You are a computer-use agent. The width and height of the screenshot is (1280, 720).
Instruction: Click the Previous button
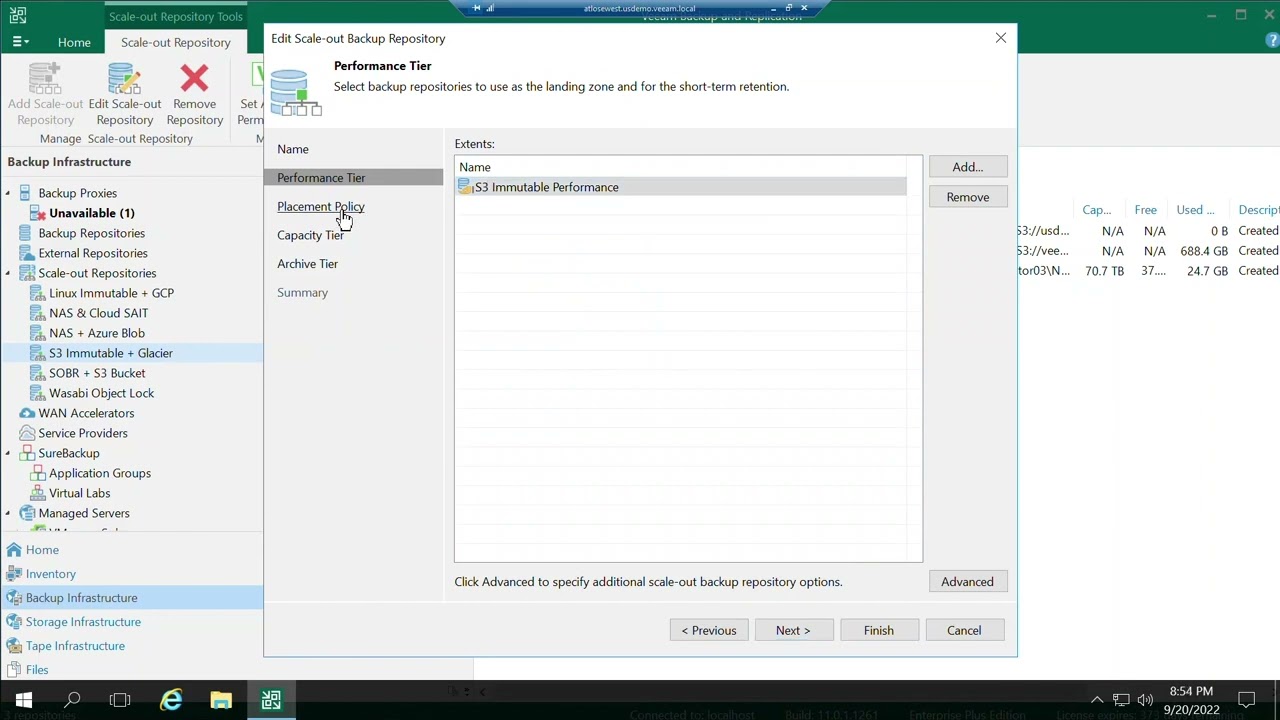[709, 630]
